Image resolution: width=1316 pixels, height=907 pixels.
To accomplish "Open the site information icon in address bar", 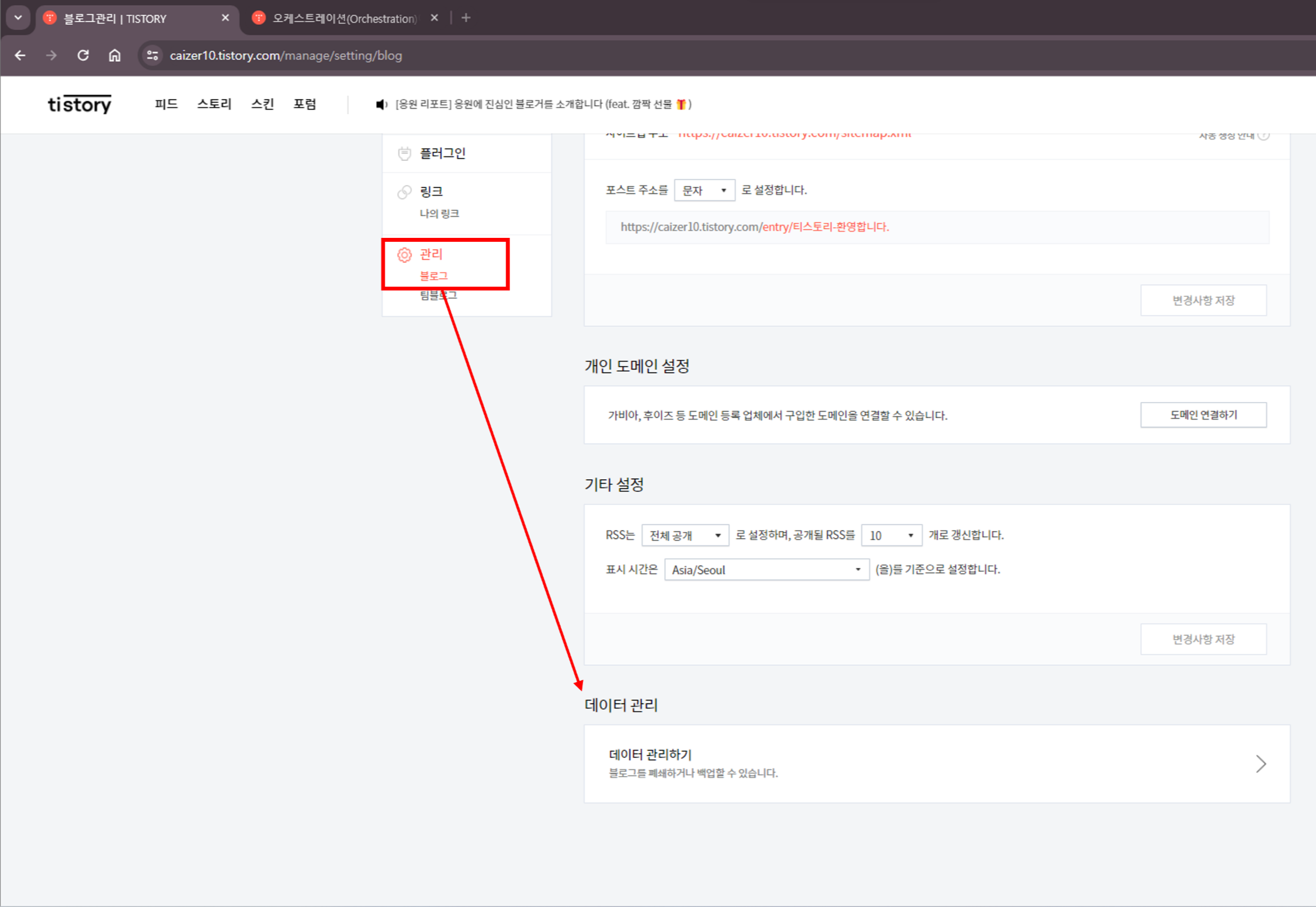I will (152, 55).
